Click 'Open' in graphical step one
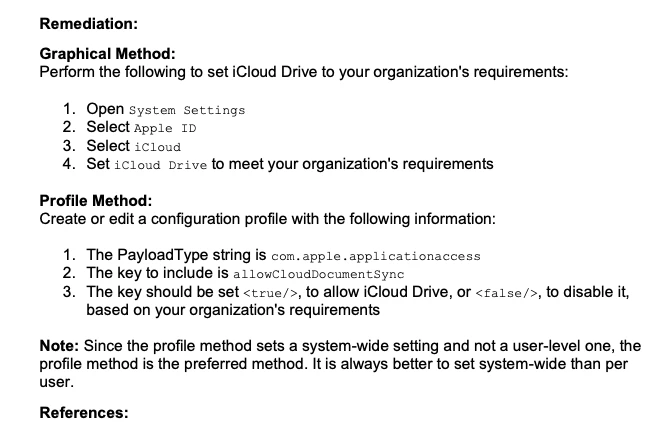Viewport: 670px width, 422px height. [105, 109]
